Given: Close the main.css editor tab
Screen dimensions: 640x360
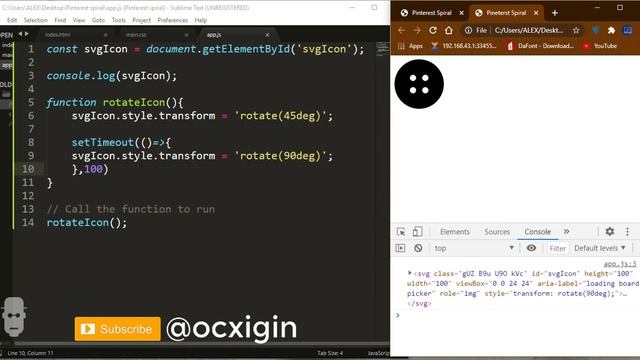Looking at the screenshot, I should (186, 35).
